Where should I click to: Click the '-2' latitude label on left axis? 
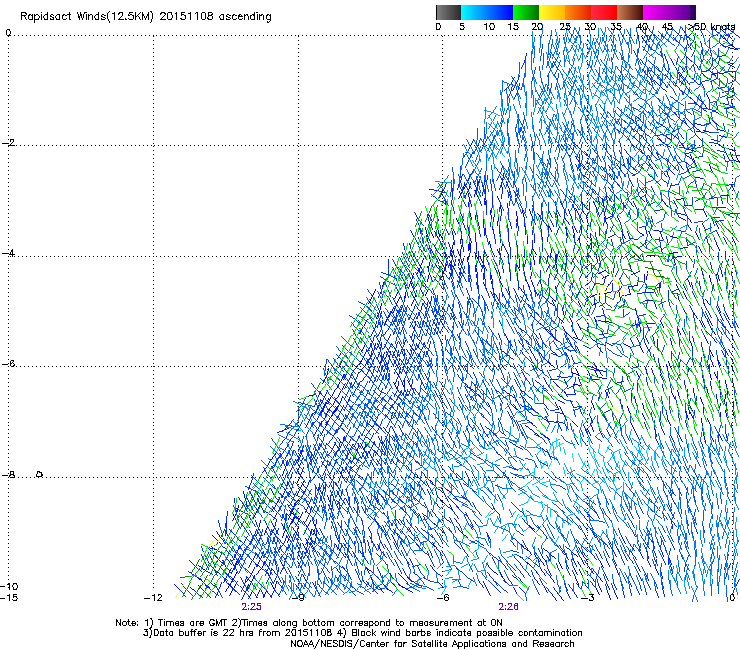pos(9,143)
